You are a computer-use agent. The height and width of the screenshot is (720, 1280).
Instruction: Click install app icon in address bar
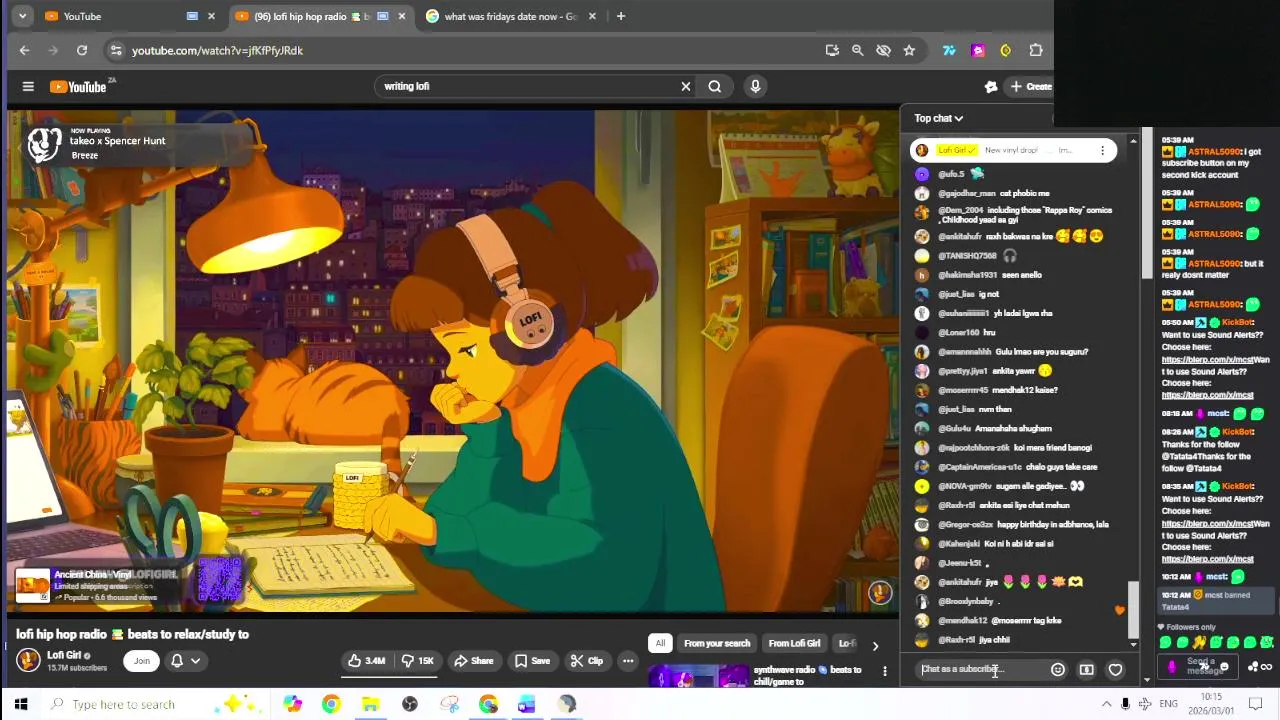[x=832, y=50]
